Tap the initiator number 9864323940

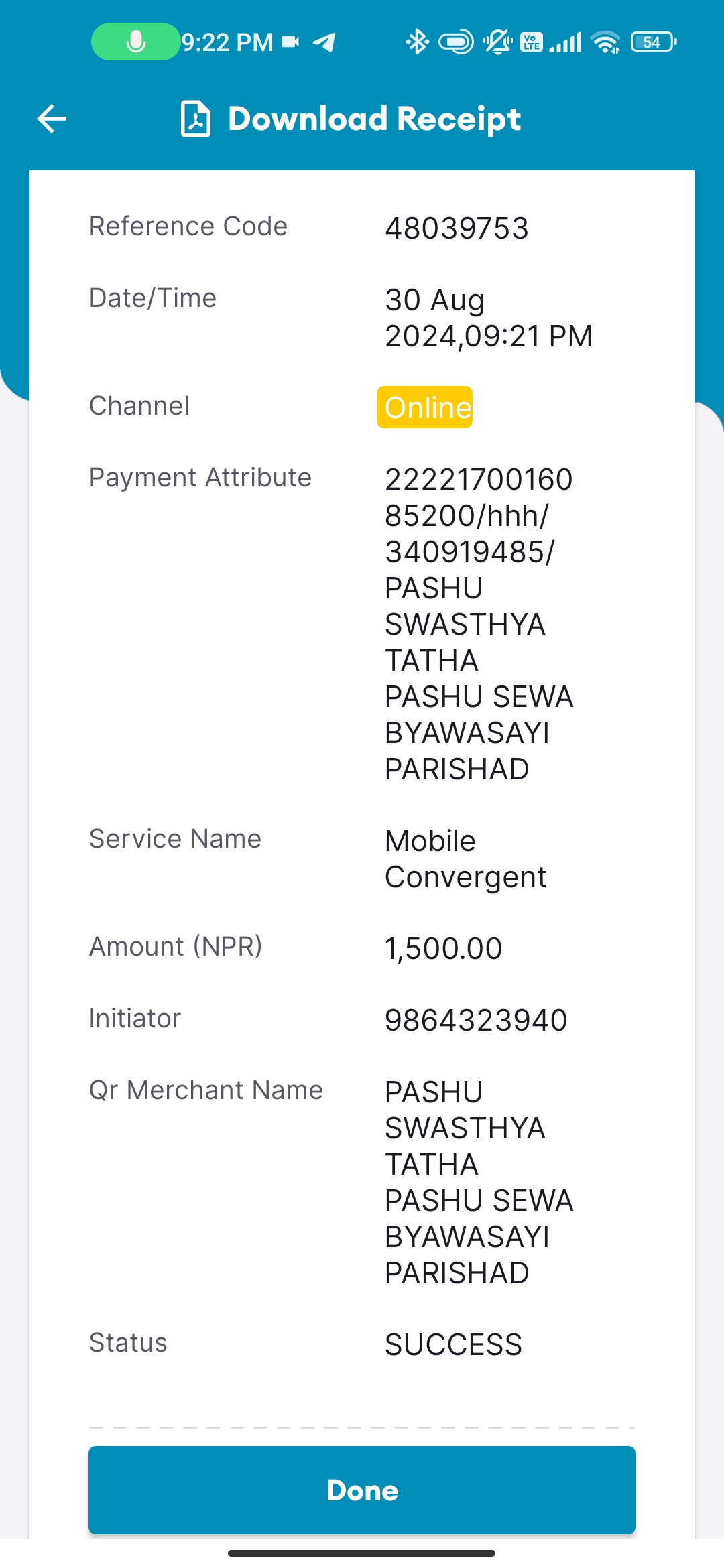click(476, 1021)
